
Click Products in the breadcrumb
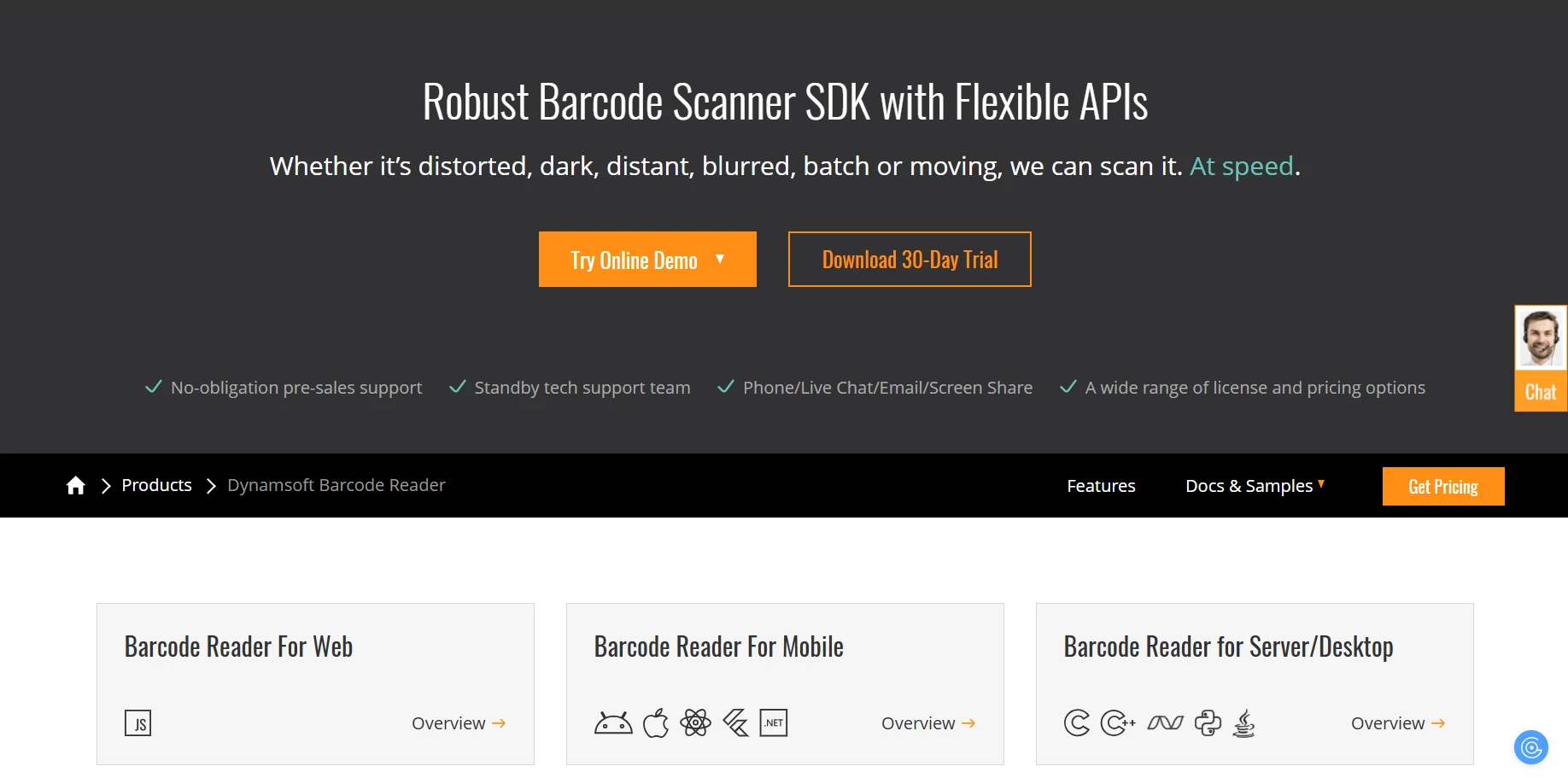pyautogui.click(x=157, y=485)
